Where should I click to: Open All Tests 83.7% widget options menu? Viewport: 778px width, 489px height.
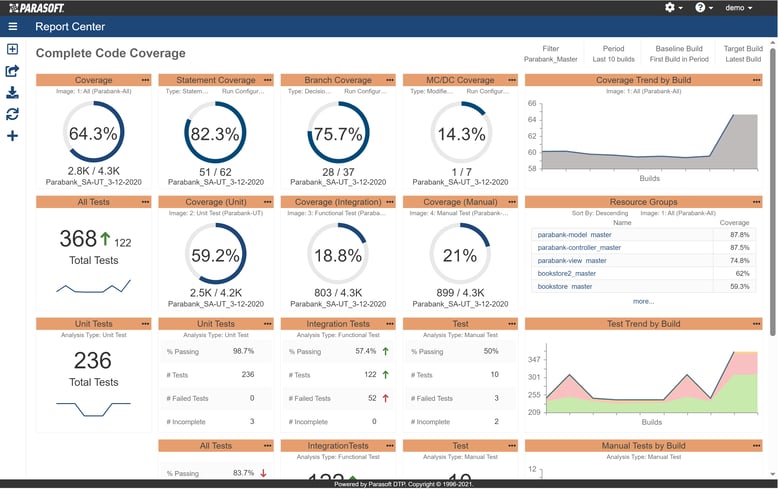pos(268,446)
